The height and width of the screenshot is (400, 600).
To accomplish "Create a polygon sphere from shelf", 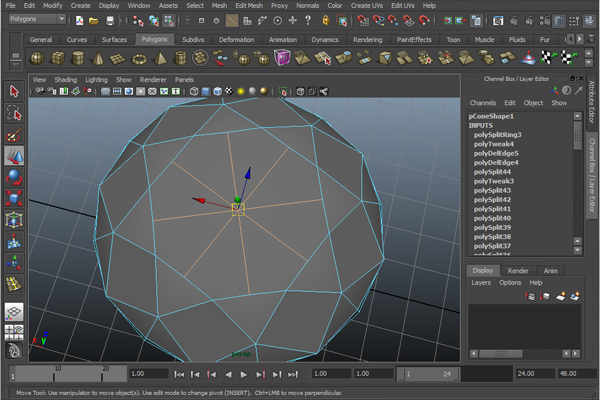I will pos(37,58).
